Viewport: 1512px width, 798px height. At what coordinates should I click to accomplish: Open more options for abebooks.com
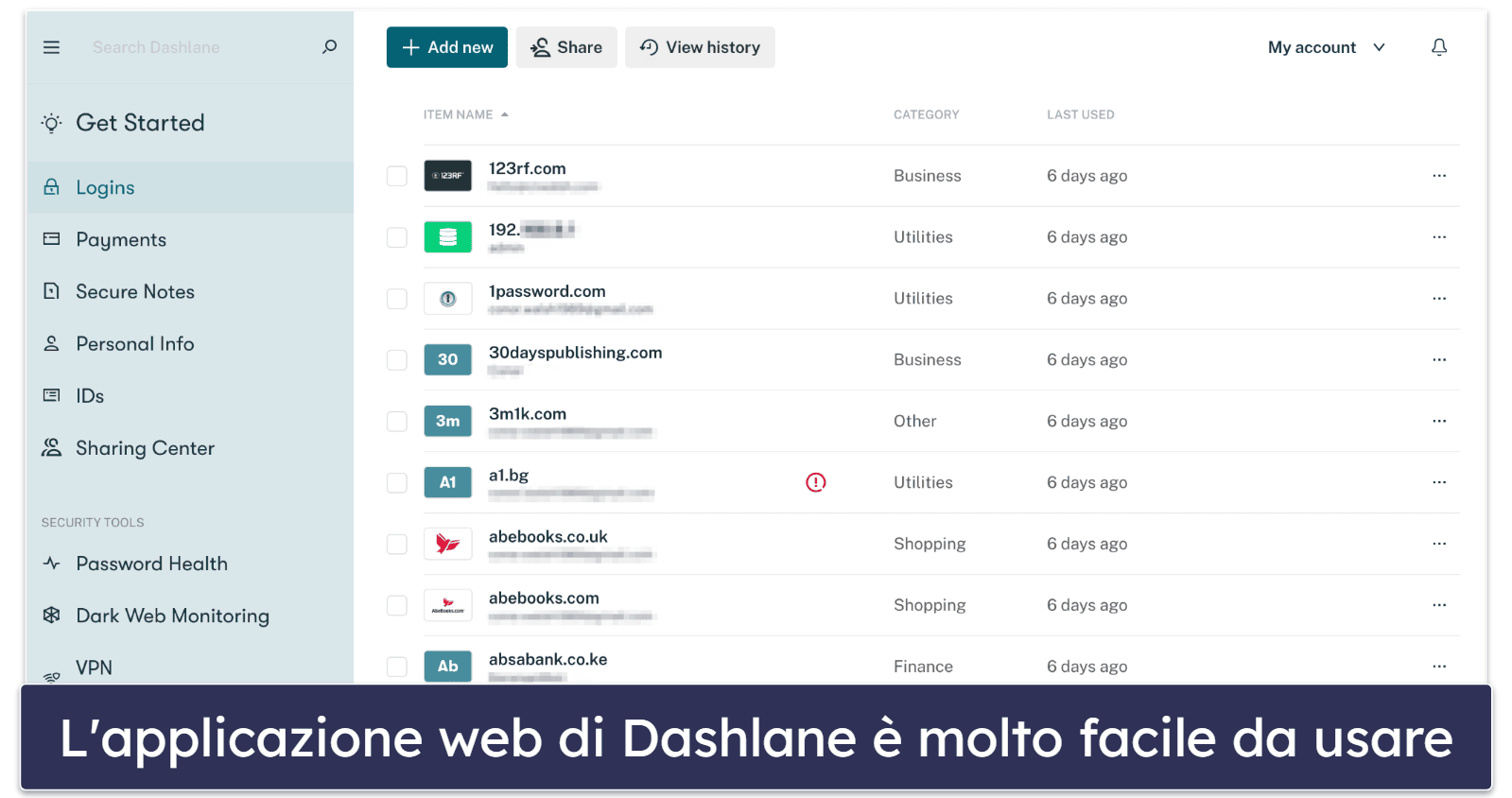click(x=1438, y=605)
